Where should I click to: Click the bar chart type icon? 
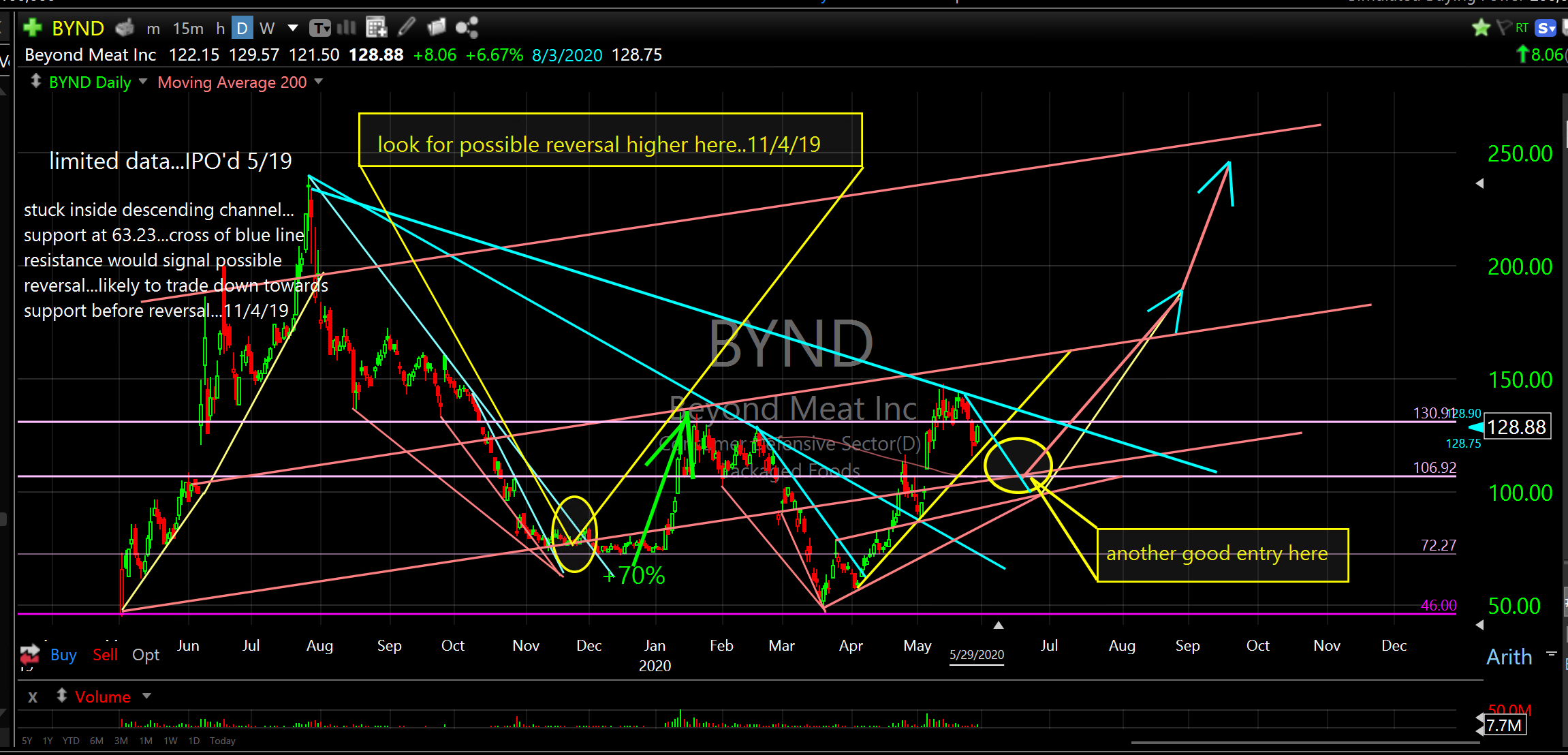[x=347, y=28]
